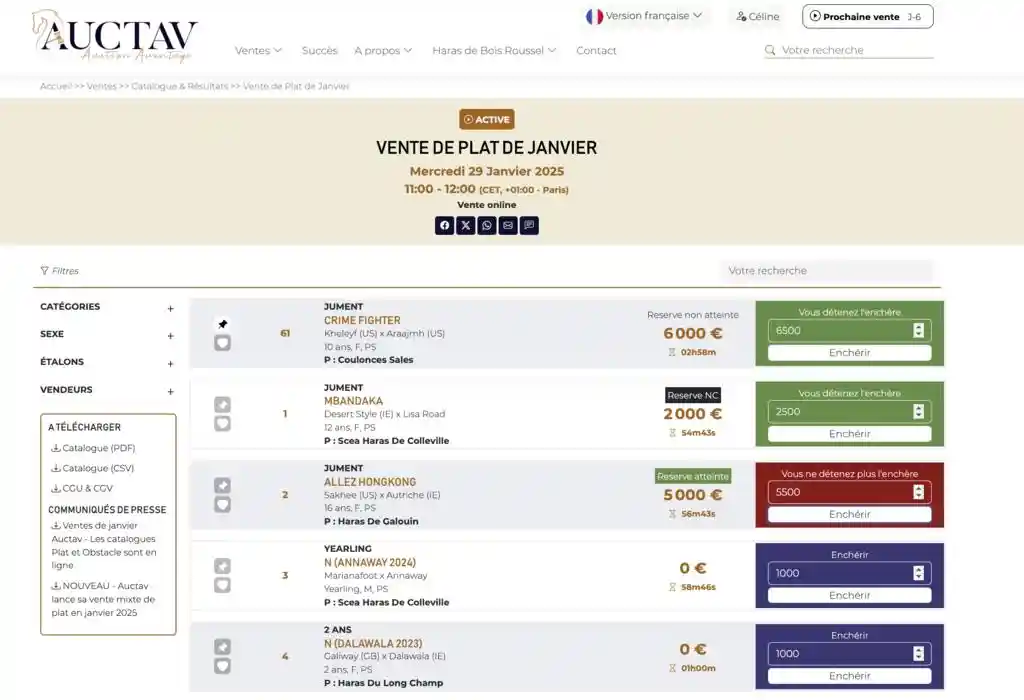Open the MBANDAKA lot page

tap(353, 401)
